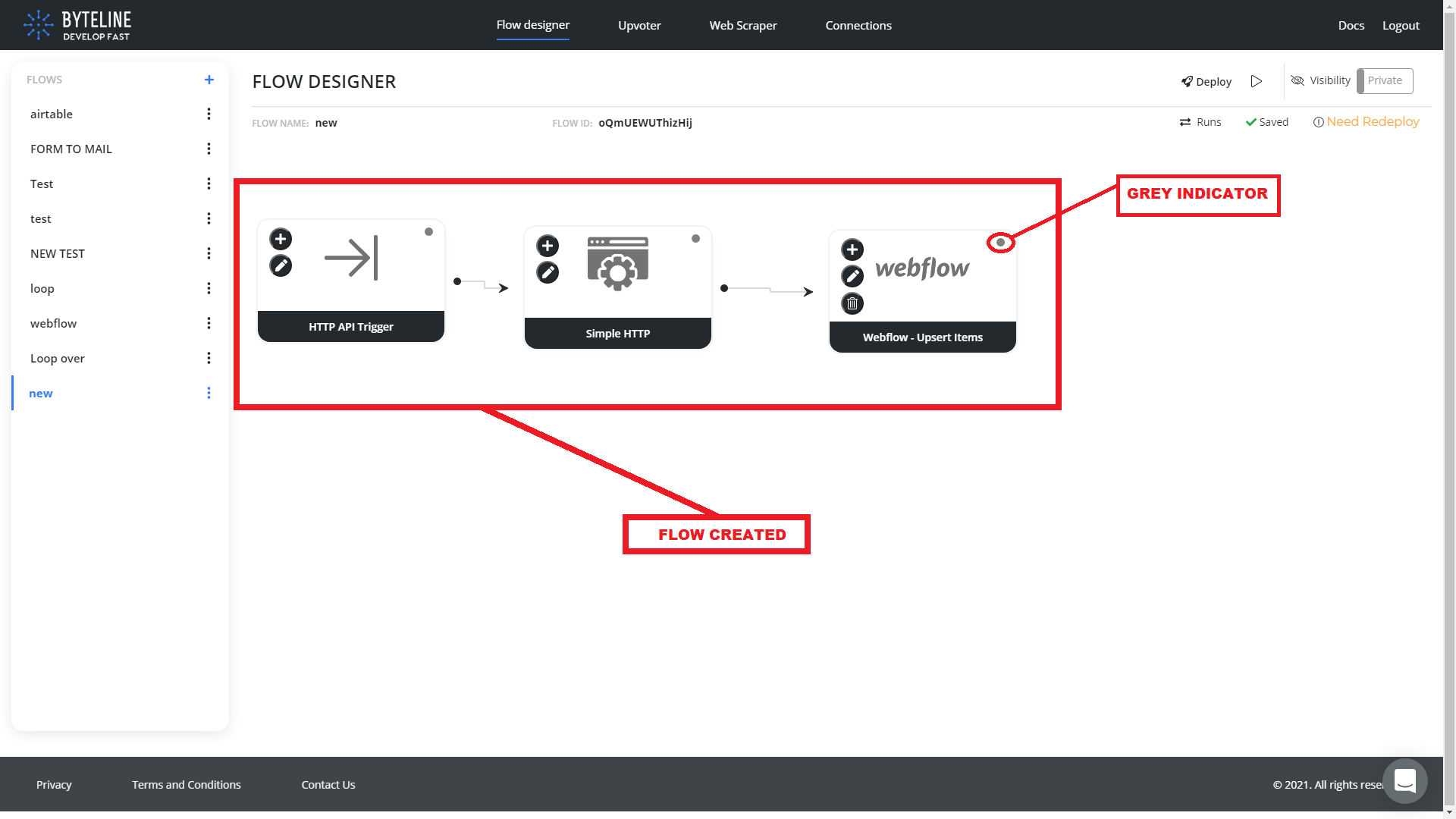Click the HTTP API Trigger label bar
This screenshot has height=819, width=1456.
[351, 327]
